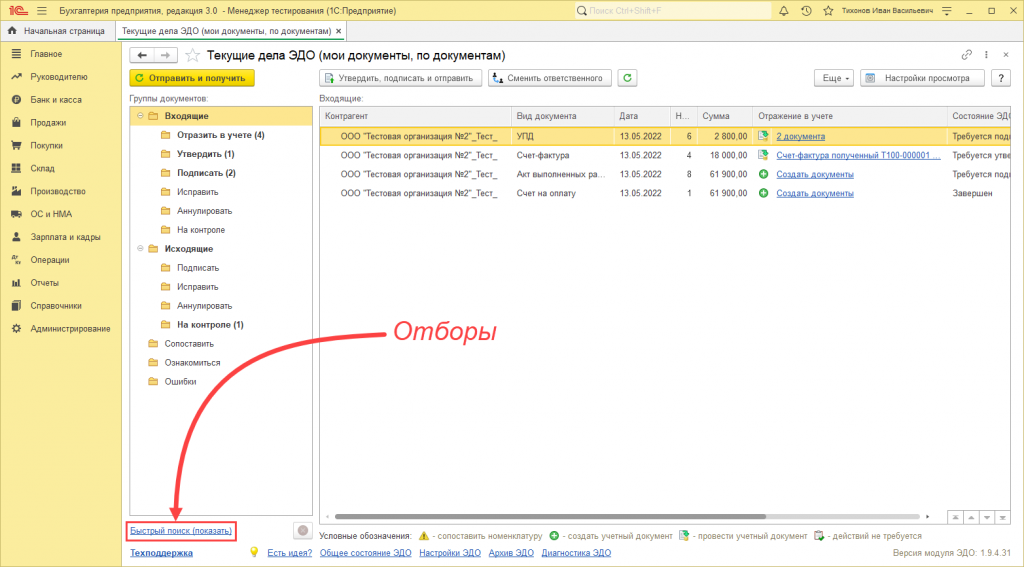The width and height of the screenshot is (1024, 567).
Task: Open Руководителю section in sidebar
Action: point(61,77)
